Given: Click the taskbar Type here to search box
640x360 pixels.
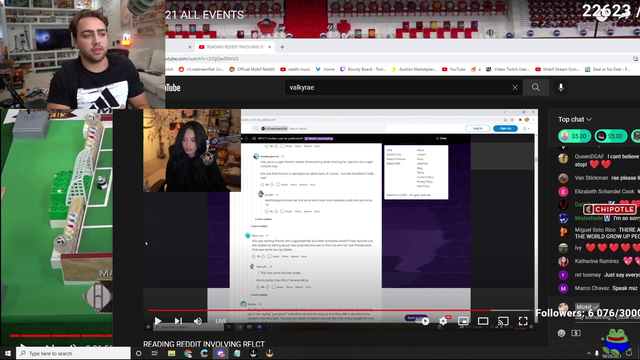Looking at the screenshot, I should pos(73,353).
